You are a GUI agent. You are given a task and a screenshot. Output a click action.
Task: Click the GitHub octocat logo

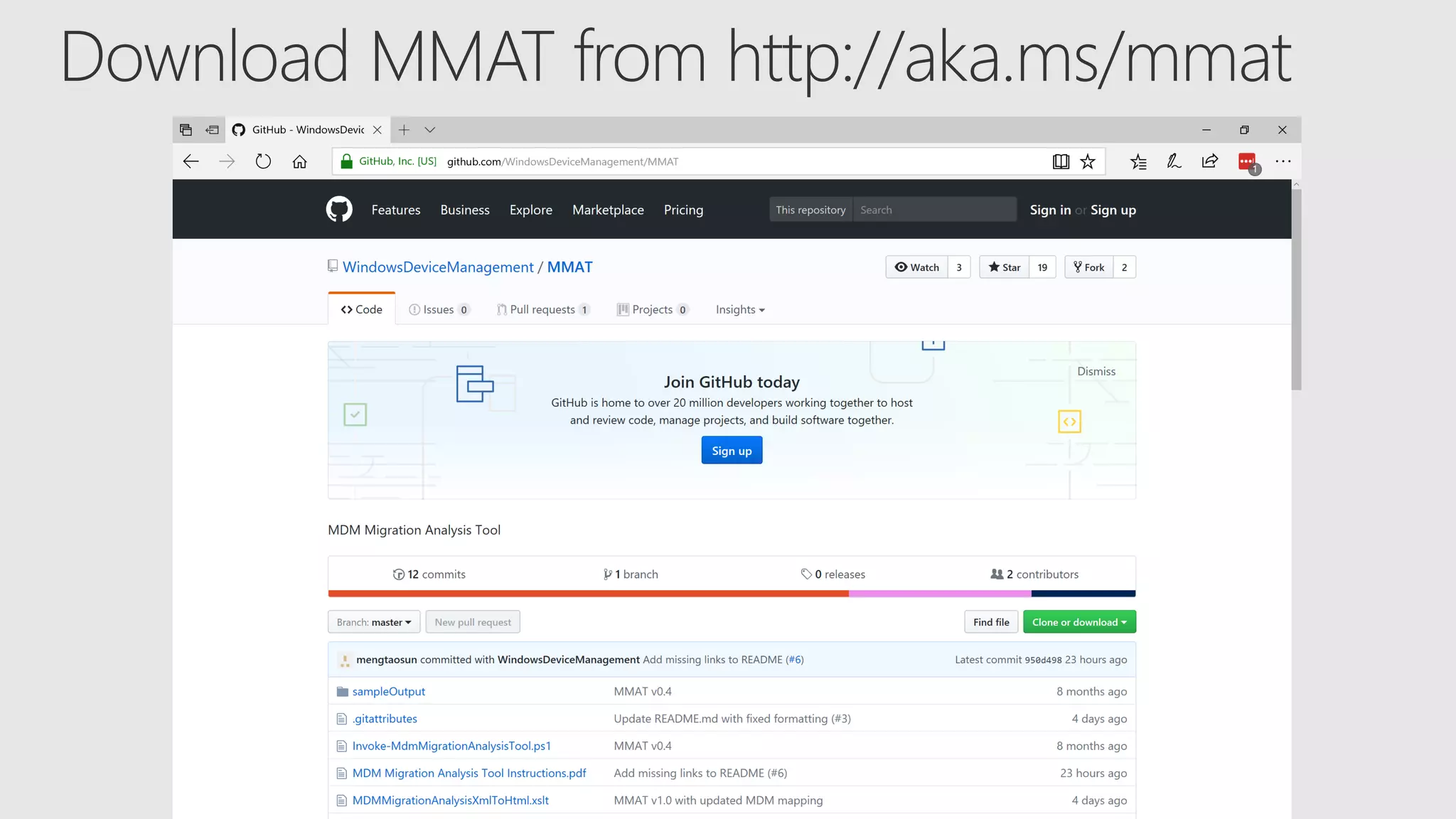pyautogui.click(x=339, y=209)
